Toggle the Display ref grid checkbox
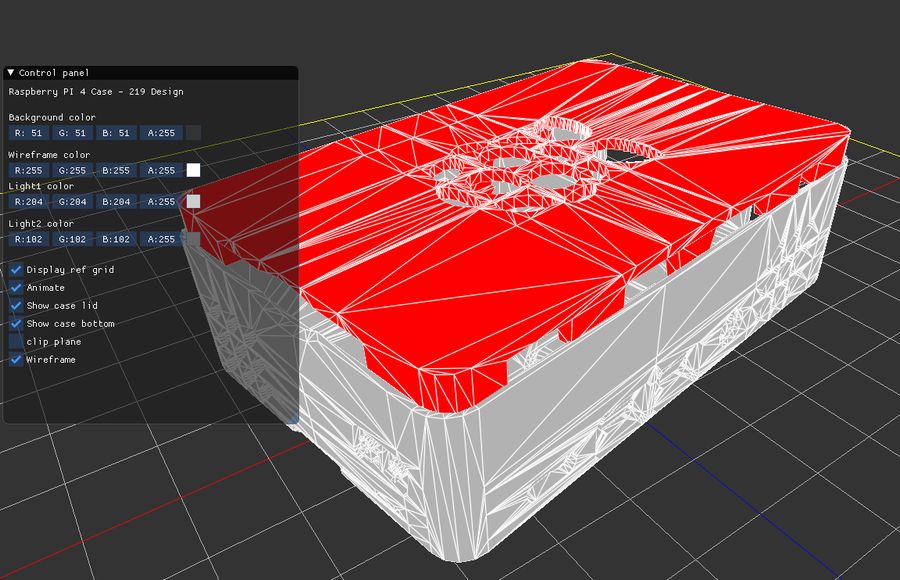 [x=16, y=269]
